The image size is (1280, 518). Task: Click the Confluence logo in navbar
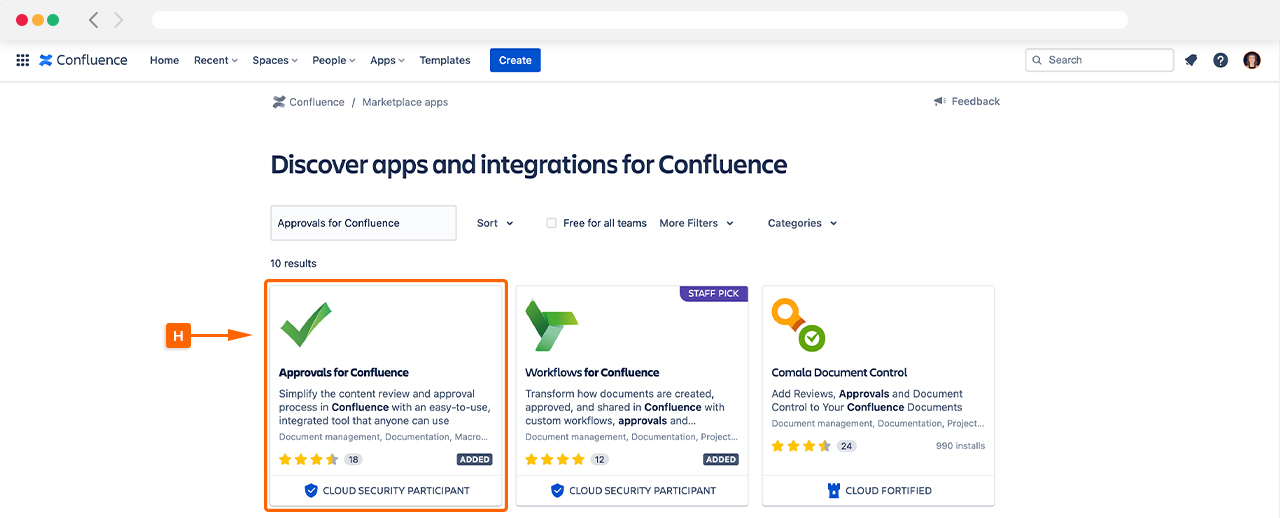click(84, 60)
